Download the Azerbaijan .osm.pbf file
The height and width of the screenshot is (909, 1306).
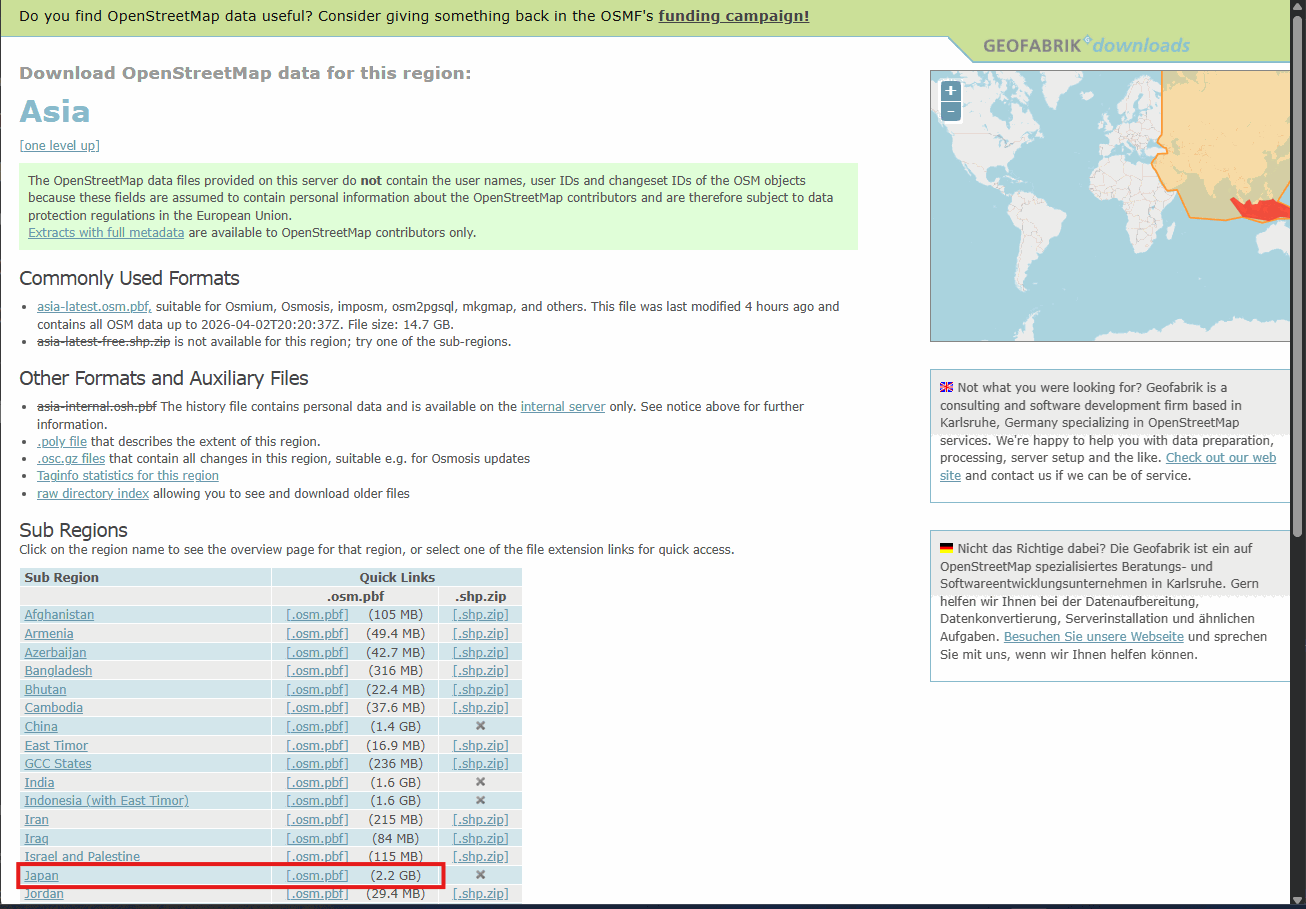(317, 653)
